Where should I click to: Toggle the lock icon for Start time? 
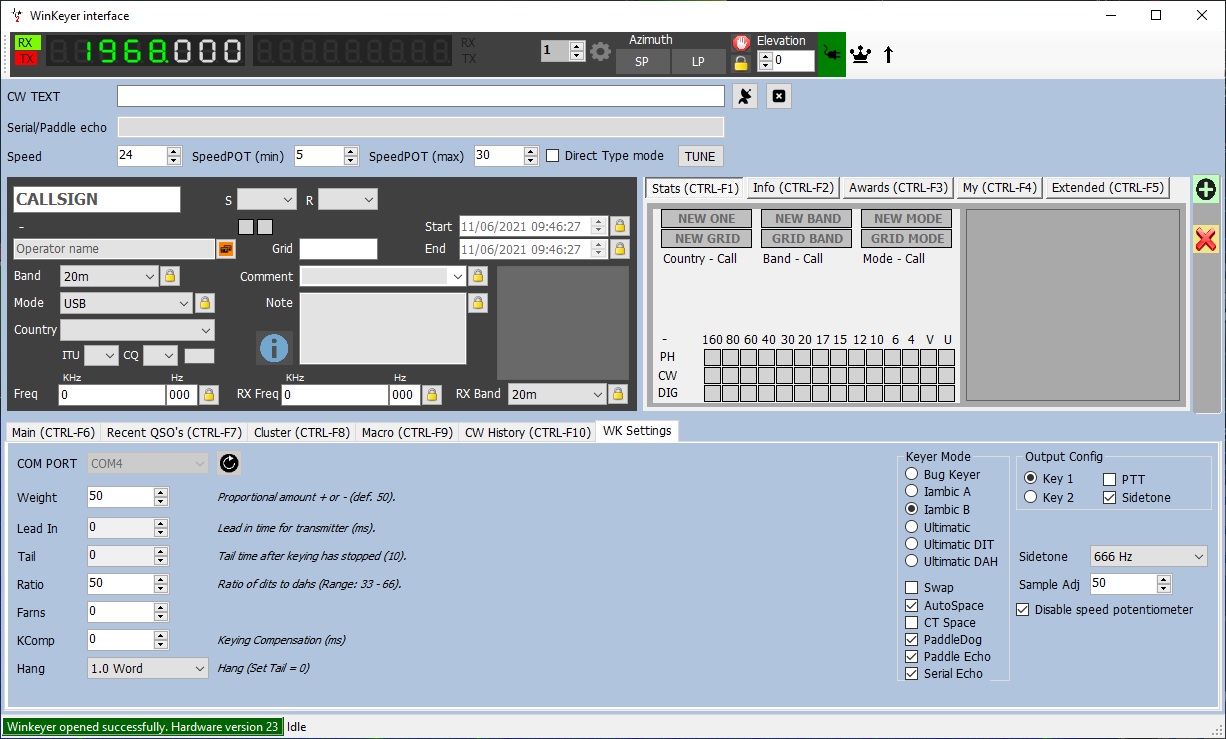tap(620, 227)
